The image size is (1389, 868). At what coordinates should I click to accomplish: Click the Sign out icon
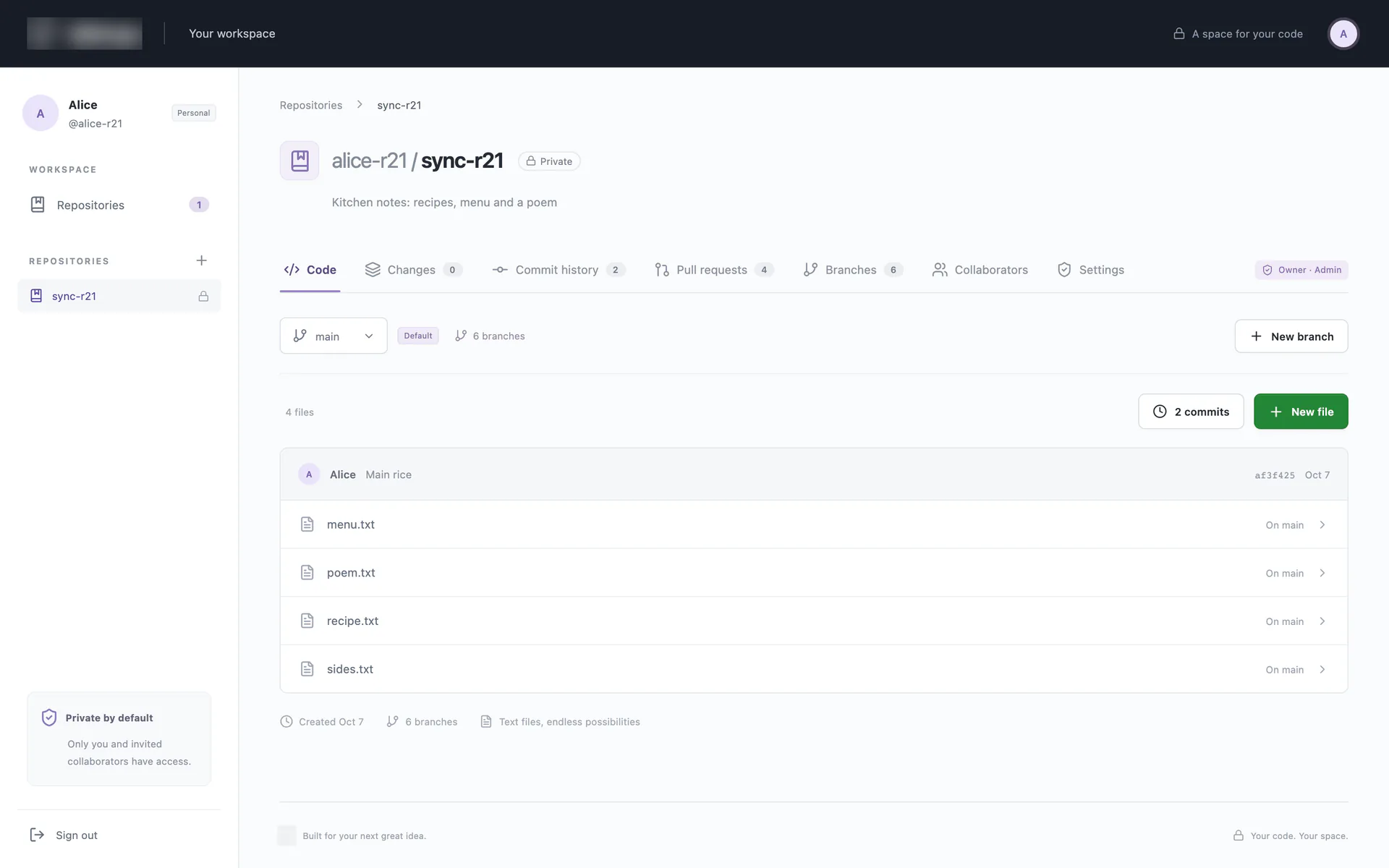pos(37,835)
